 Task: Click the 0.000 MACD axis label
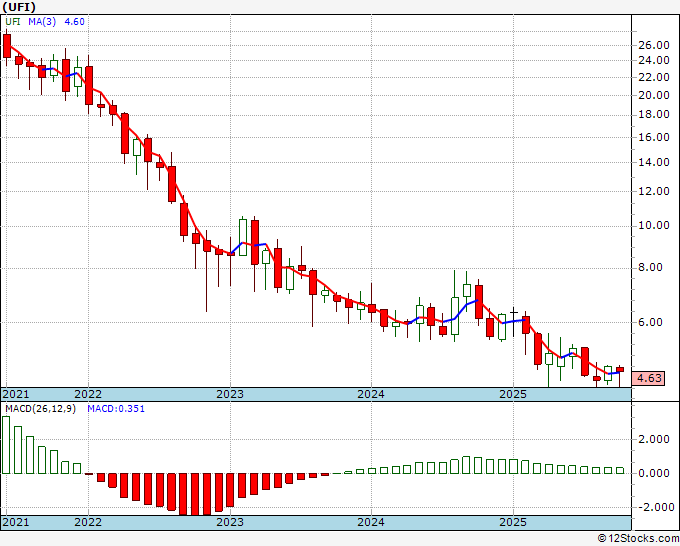click(x=654, y=473)
